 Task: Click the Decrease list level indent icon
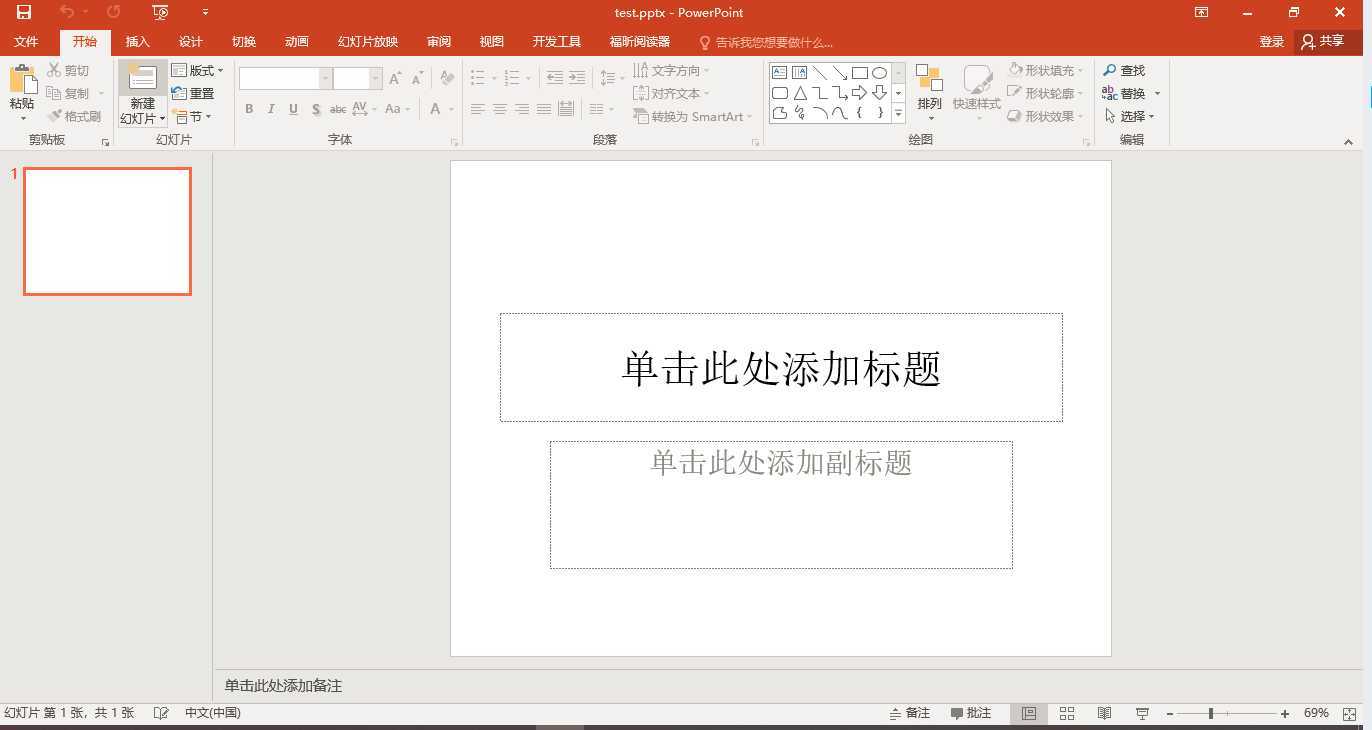[554, 78]
